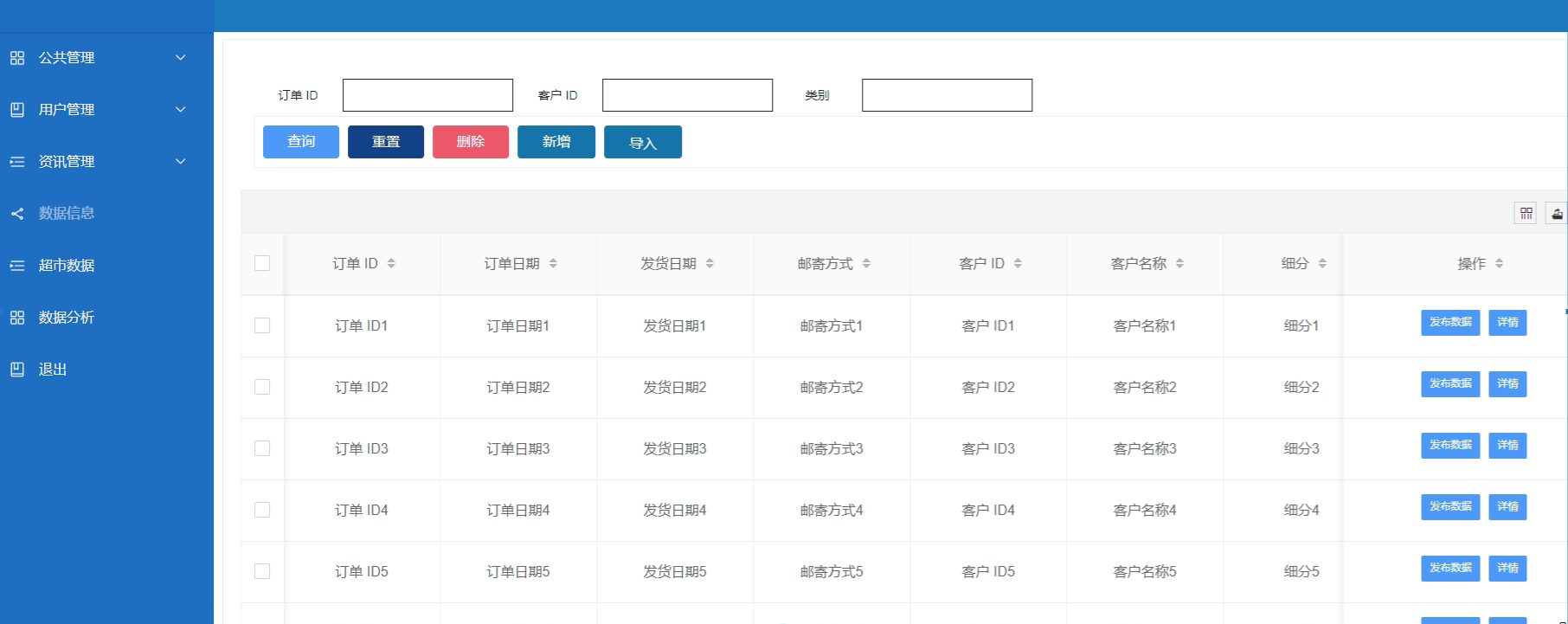Image resolution: width=1568 pixels, height=624 pixels.
Task: Click the cell 发货日期5
Action: [x=674, y=572]
